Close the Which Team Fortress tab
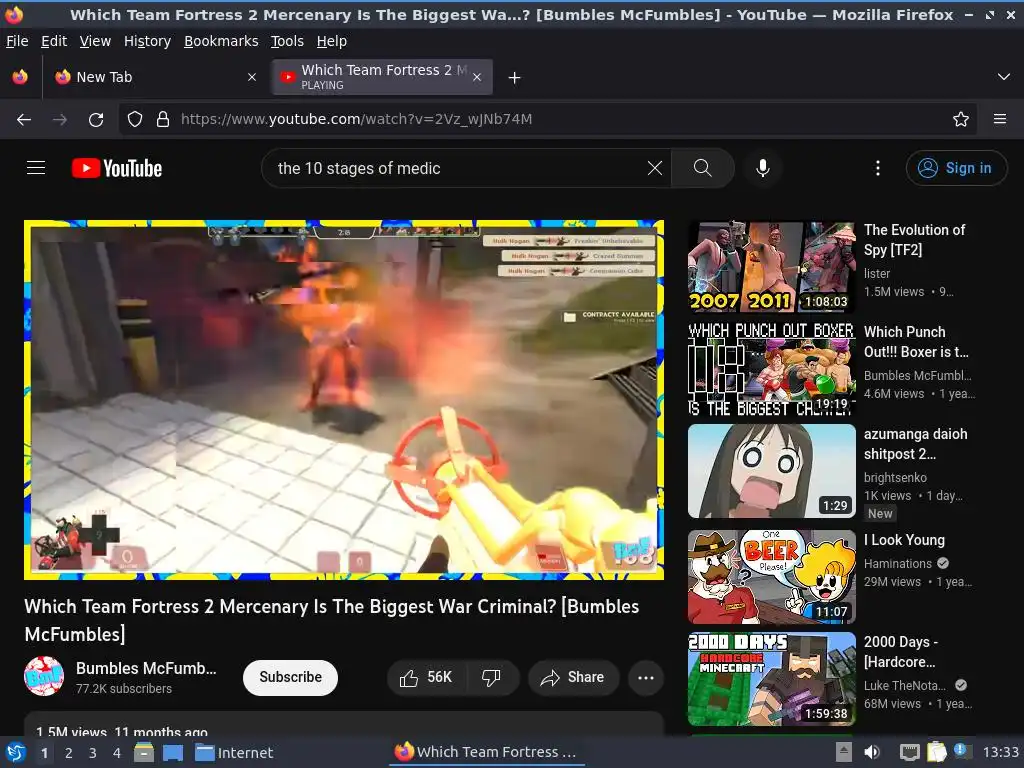This screenshot has height=768, width=1024. (x=477, y=77)
